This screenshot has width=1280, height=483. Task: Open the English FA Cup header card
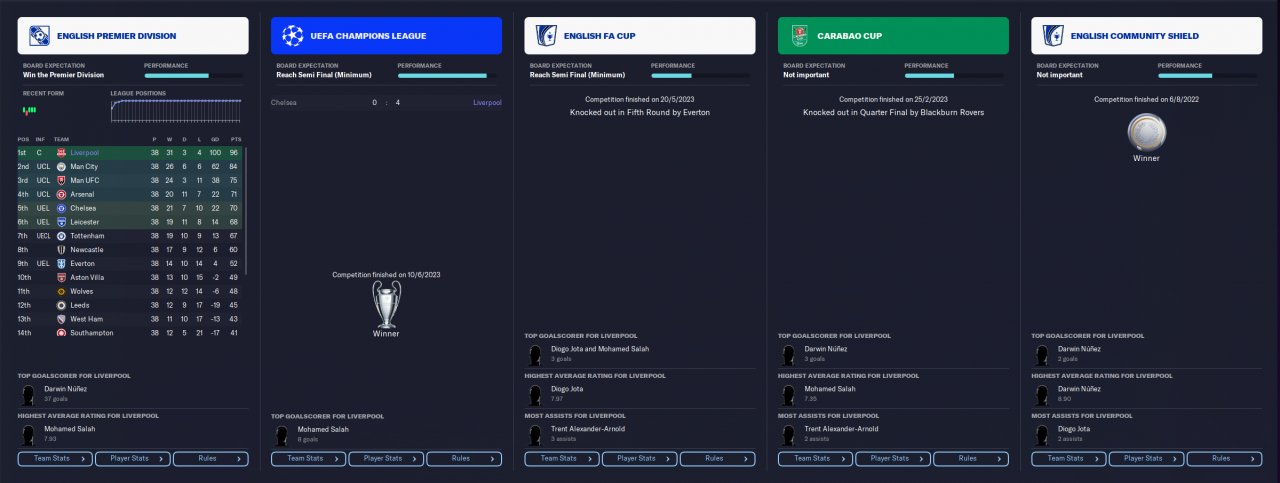(640, 36)
